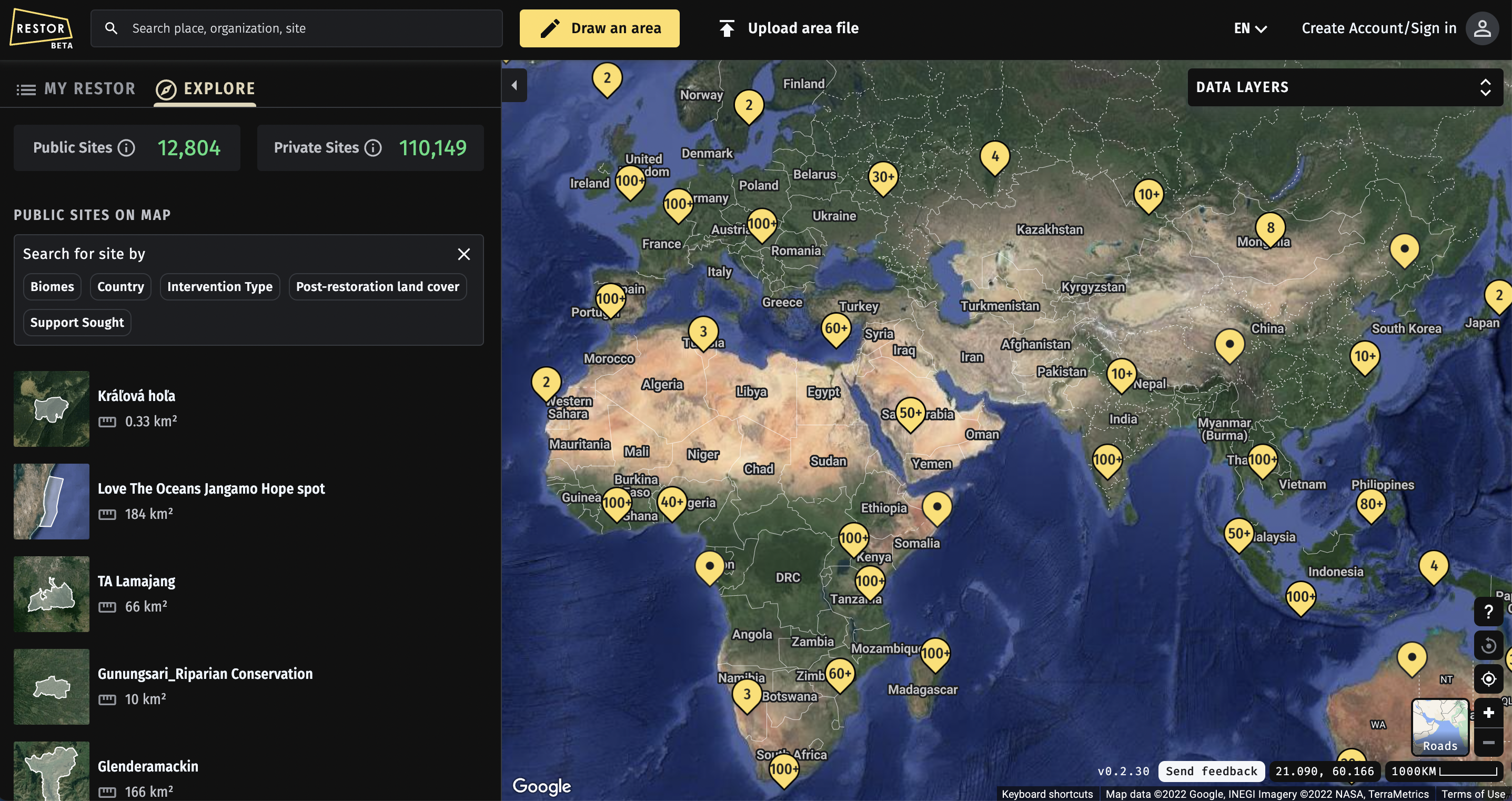Click the reset map rotation icon

pyautogui.click(x=1488, y=645)
